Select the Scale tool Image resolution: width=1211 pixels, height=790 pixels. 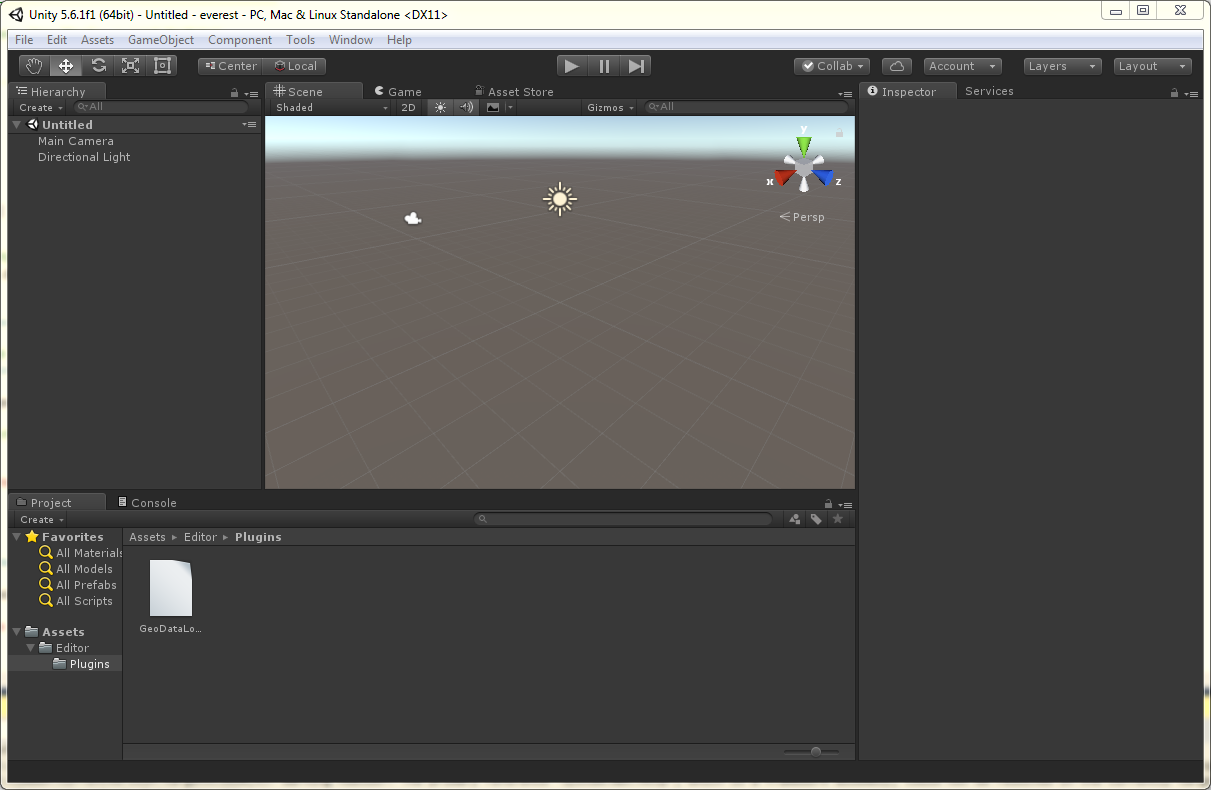pyautogui.click(x=130, y=66)
